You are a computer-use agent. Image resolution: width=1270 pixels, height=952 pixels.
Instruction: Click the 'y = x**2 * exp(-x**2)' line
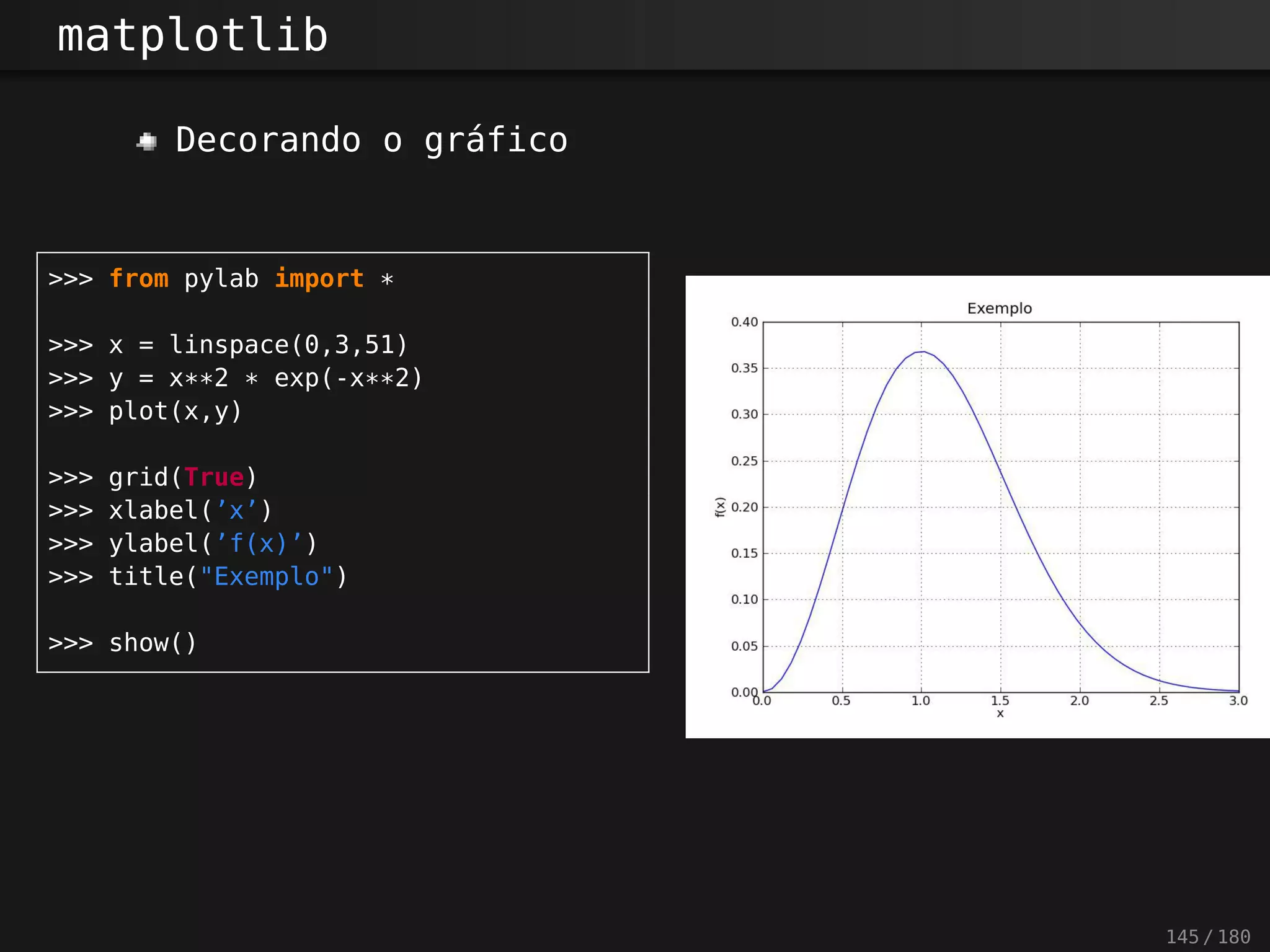[x=236, y=378]
